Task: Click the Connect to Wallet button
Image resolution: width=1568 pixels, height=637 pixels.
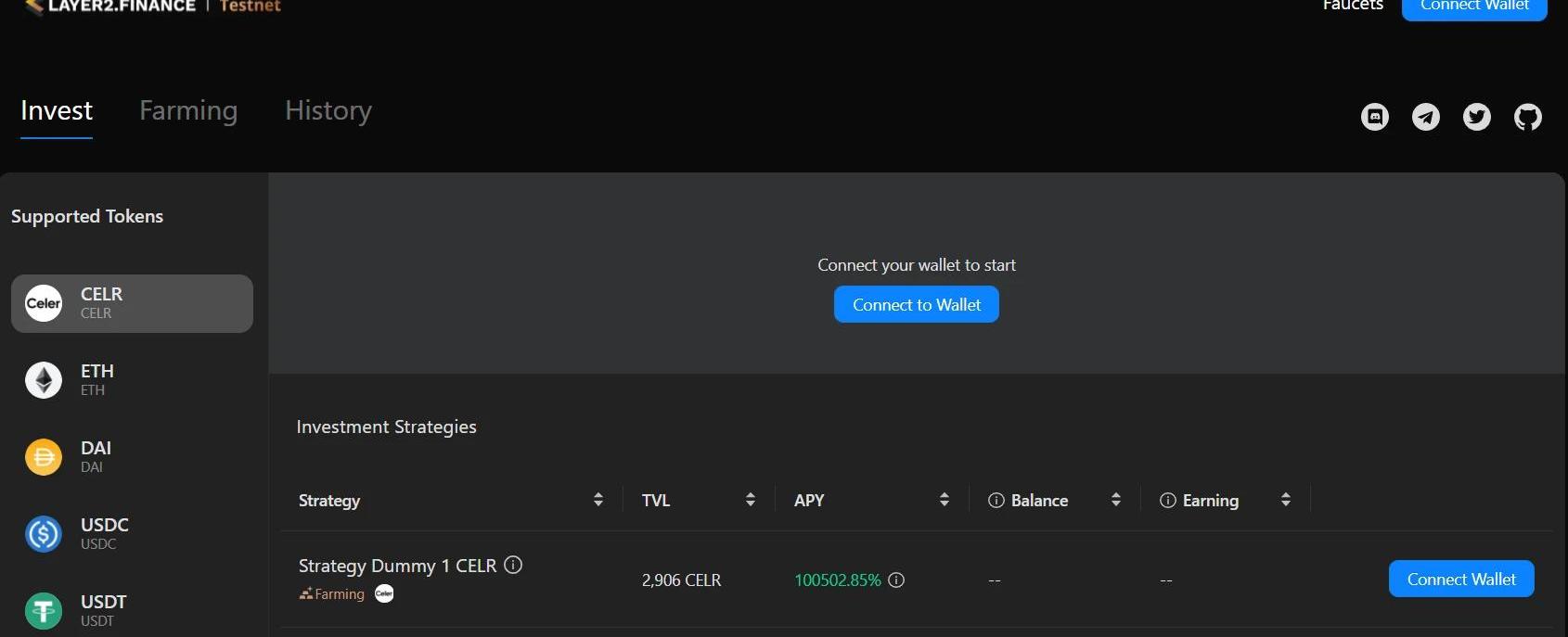Action: pyautogui.click(x=916, y=304)
